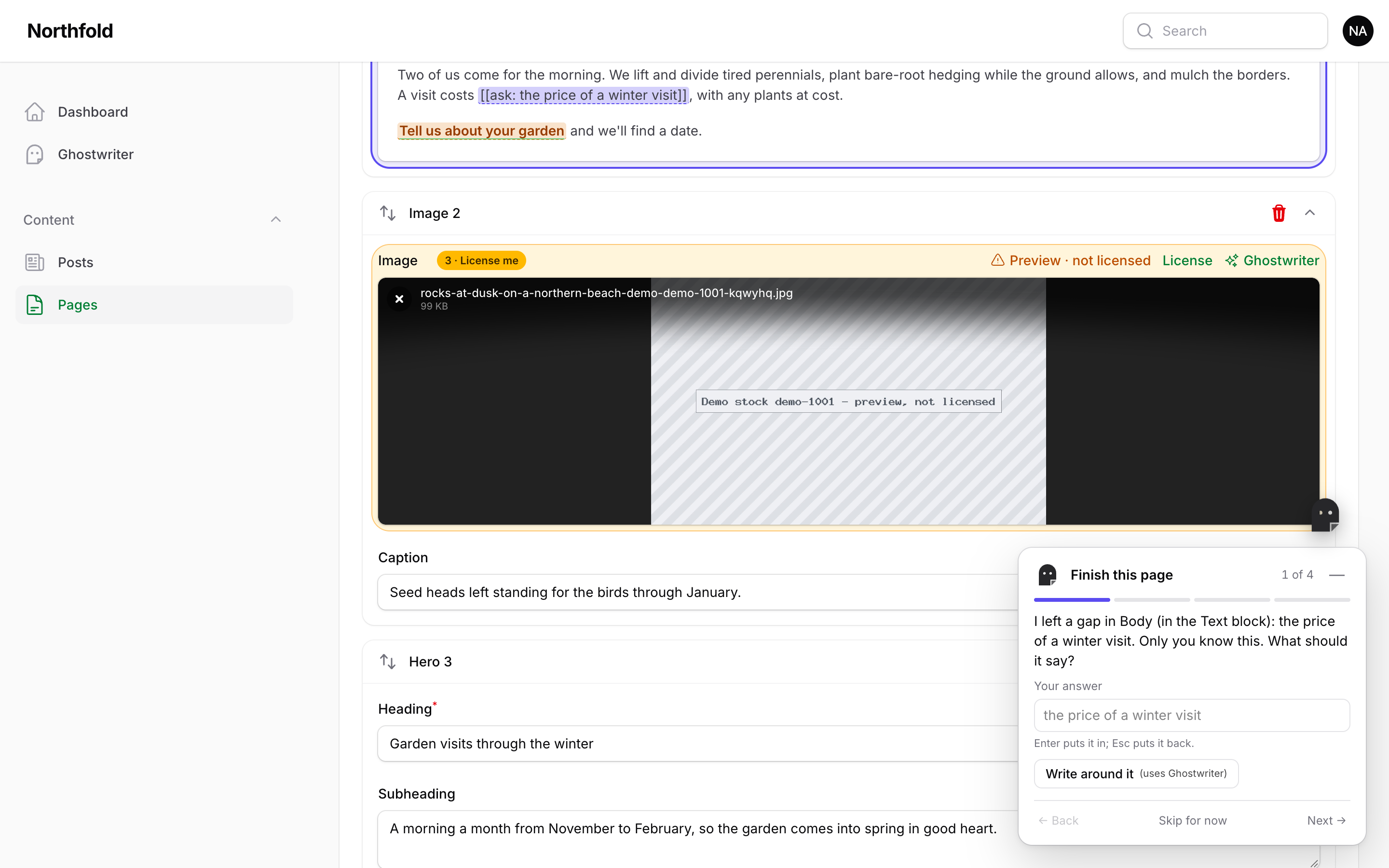Image resolution: width=1389 pixels, height=868 pixels.
Task: Click the Northfold logo
Action: [x=70, y=31]
